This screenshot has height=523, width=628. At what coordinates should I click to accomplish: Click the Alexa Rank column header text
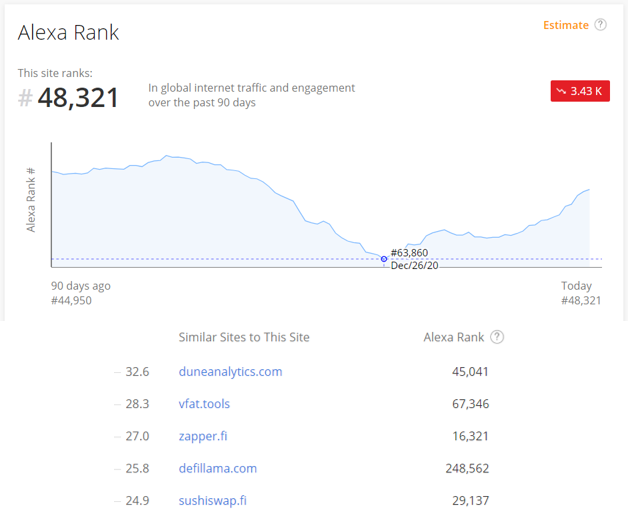454,337
